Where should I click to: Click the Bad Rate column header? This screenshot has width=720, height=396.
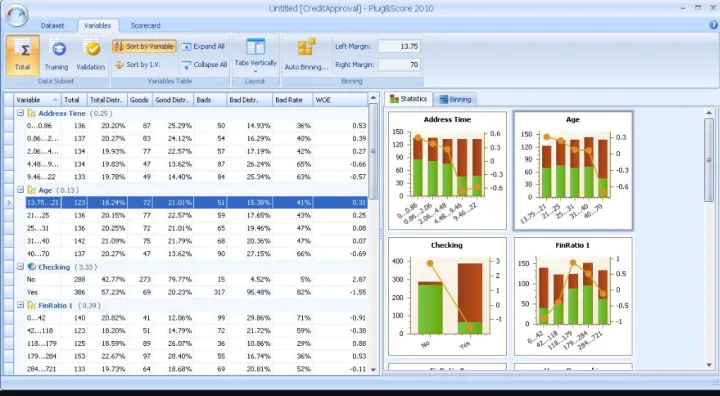(292, 100)
